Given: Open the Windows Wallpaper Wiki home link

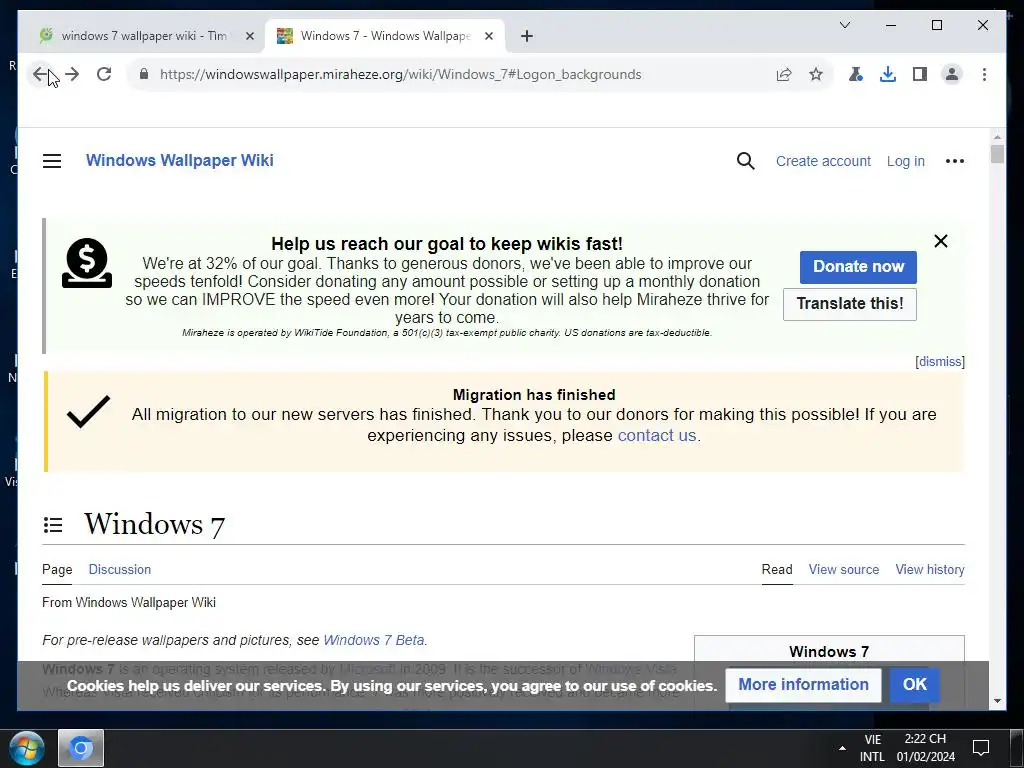Looking at the screenshot, I should [180, 161].
